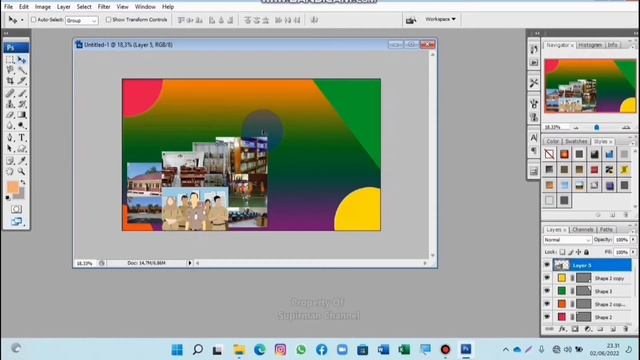The image size is (640, 360).
Task: Select the Rectangular Marquee tool
Action: tap(10, 60)
